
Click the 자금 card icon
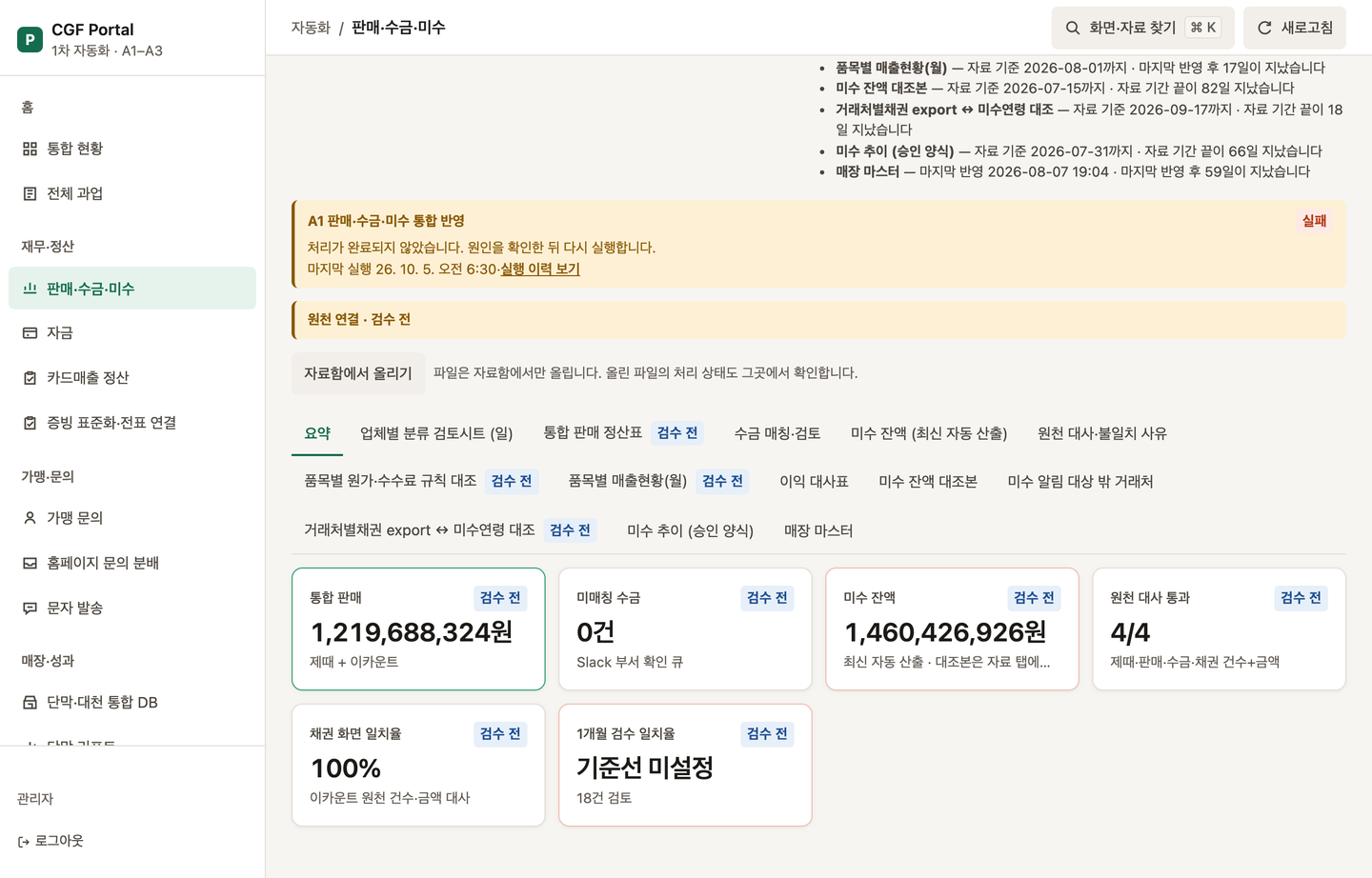pyautogui.click(x=30, y=332)
